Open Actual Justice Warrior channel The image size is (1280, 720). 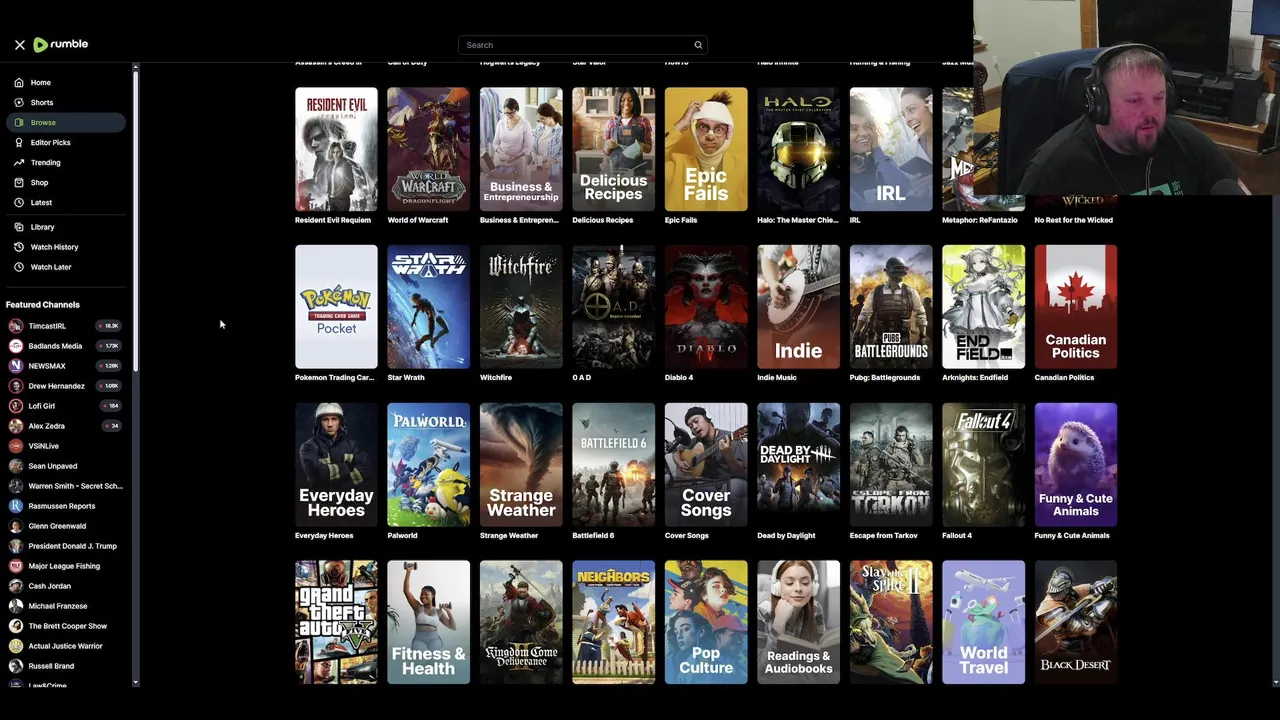(66, 646)
